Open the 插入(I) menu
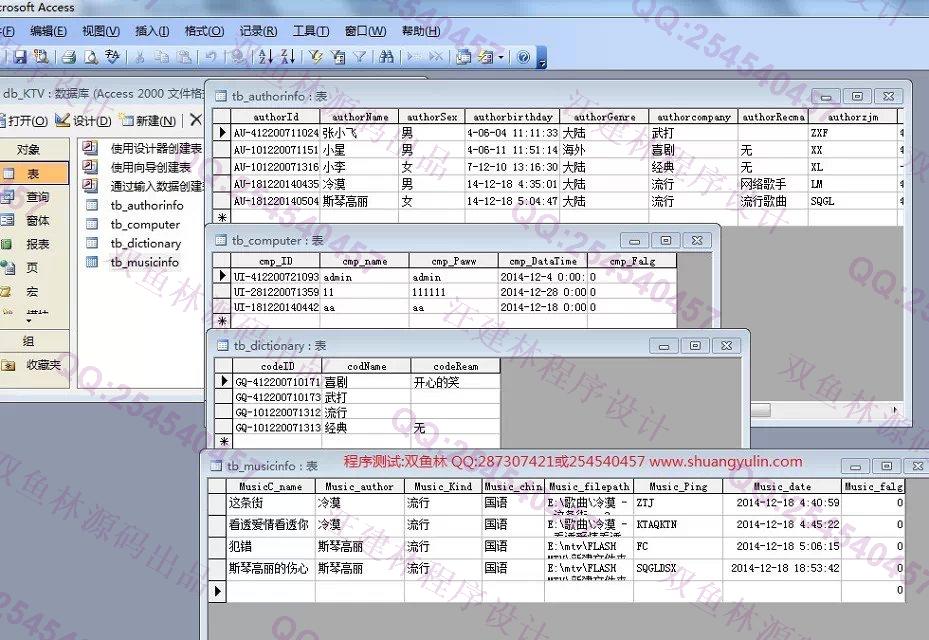 (x=152, y=31)
